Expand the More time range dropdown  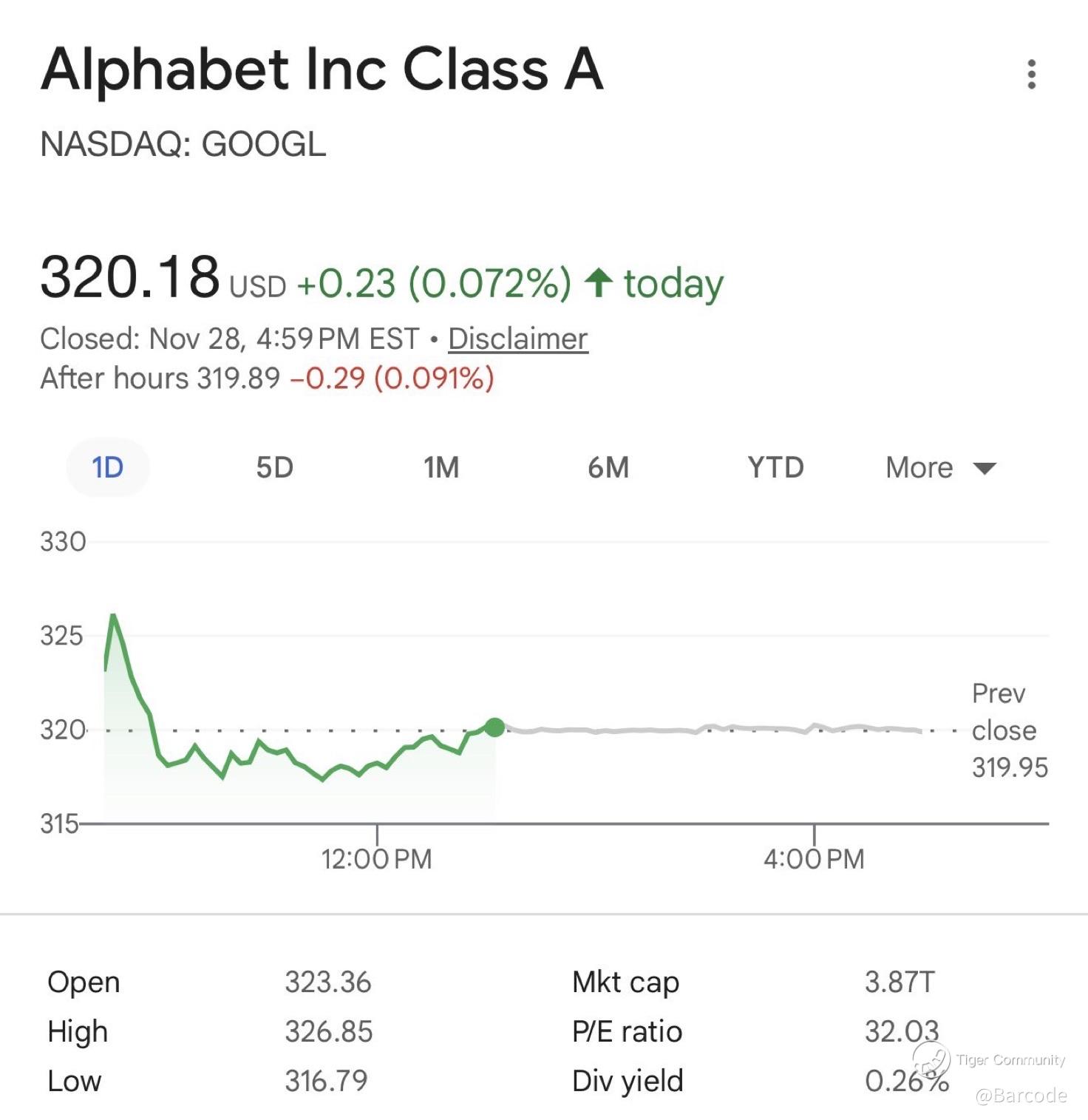pyautogui.click(x=940, y=467)
